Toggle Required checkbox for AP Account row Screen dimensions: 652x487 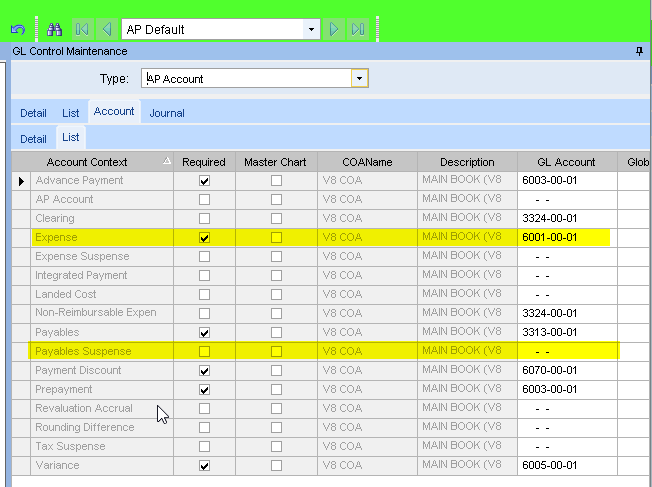(204, 200)
